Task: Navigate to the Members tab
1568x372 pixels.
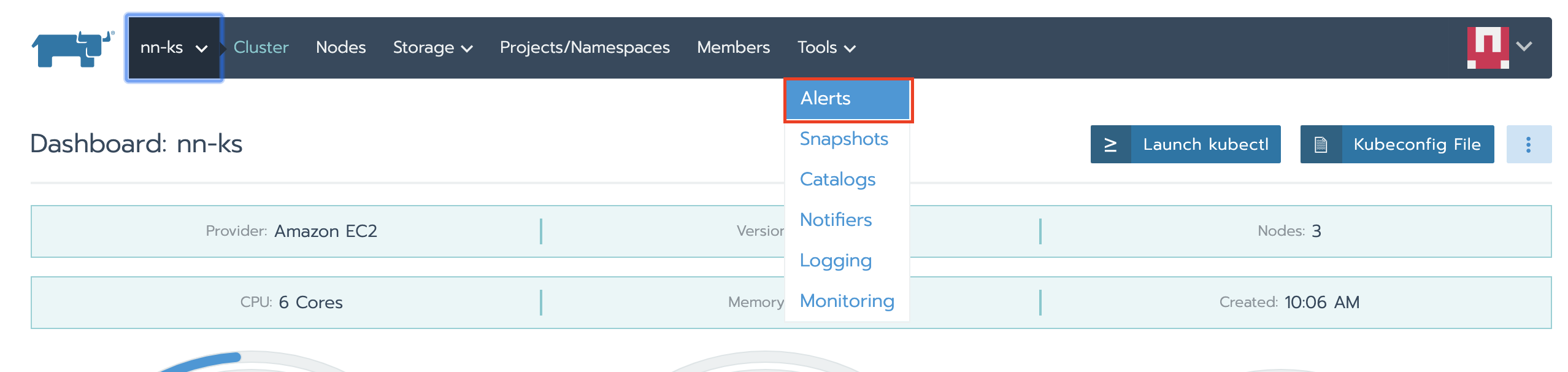Action: point(733,48)
